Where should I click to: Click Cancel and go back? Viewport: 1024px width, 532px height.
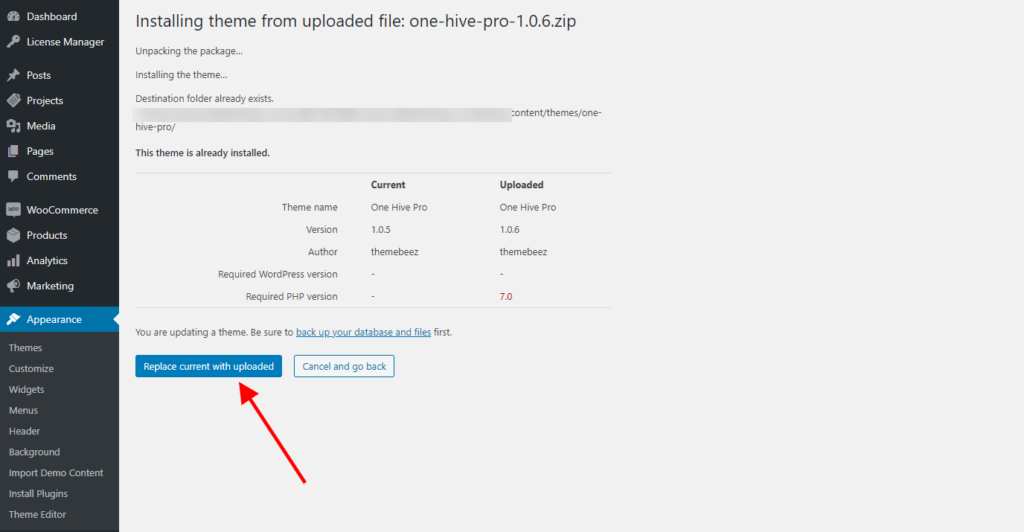pyautogui.click(x=344, y=366)
